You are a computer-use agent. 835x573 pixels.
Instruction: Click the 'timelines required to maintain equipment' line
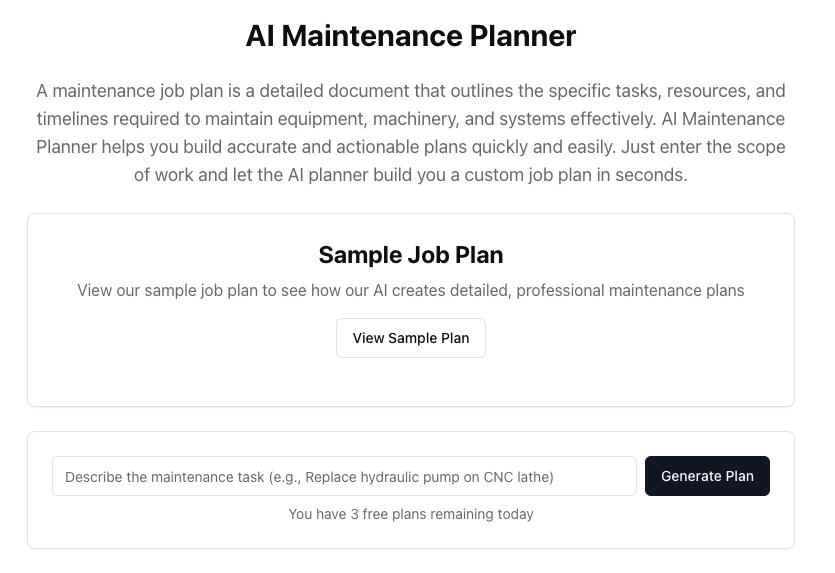coord(411,119)
